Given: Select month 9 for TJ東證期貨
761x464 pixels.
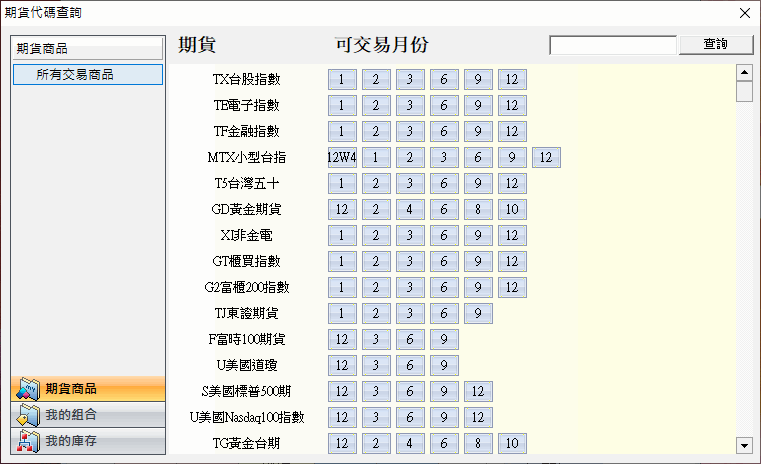Looking at the screenshot, I should (x=478, y=313).
